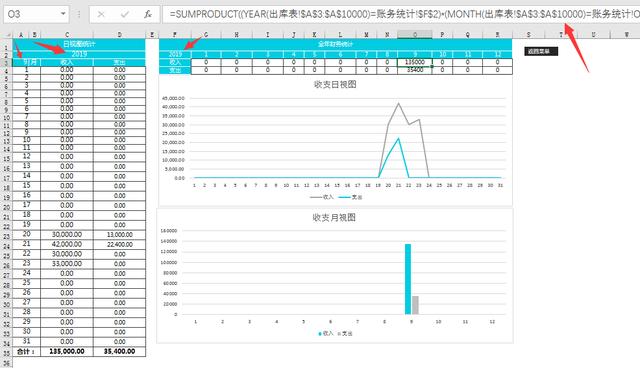The width and height of the screenshot is (640, 368).
Task: Click the day 1 cell in daily table
Action: click(x=27, y=70)
